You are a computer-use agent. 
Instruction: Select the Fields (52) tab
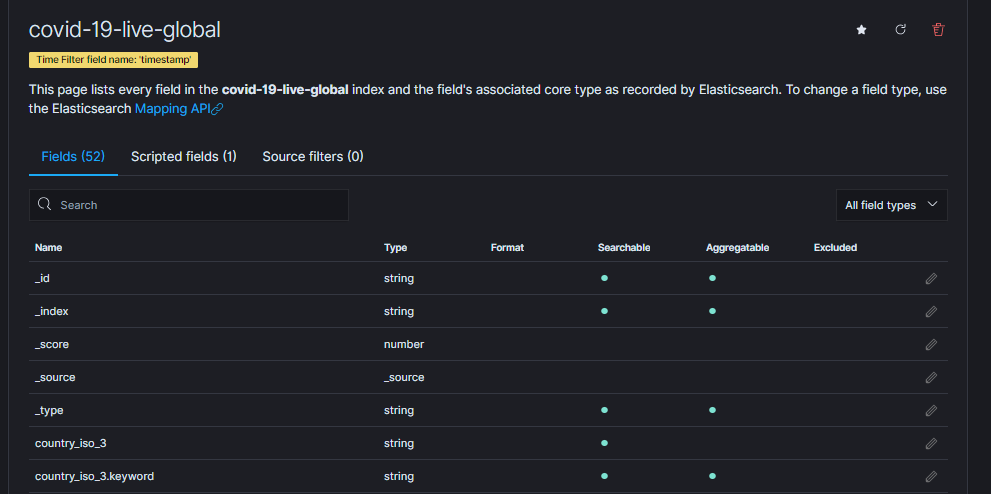[73, 157]
